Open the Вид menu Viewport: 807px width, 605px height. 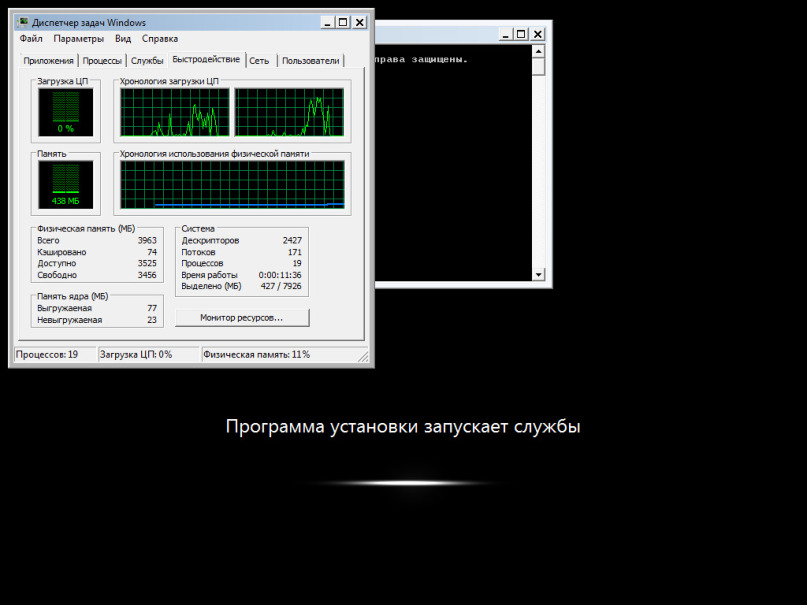[123, 39]
